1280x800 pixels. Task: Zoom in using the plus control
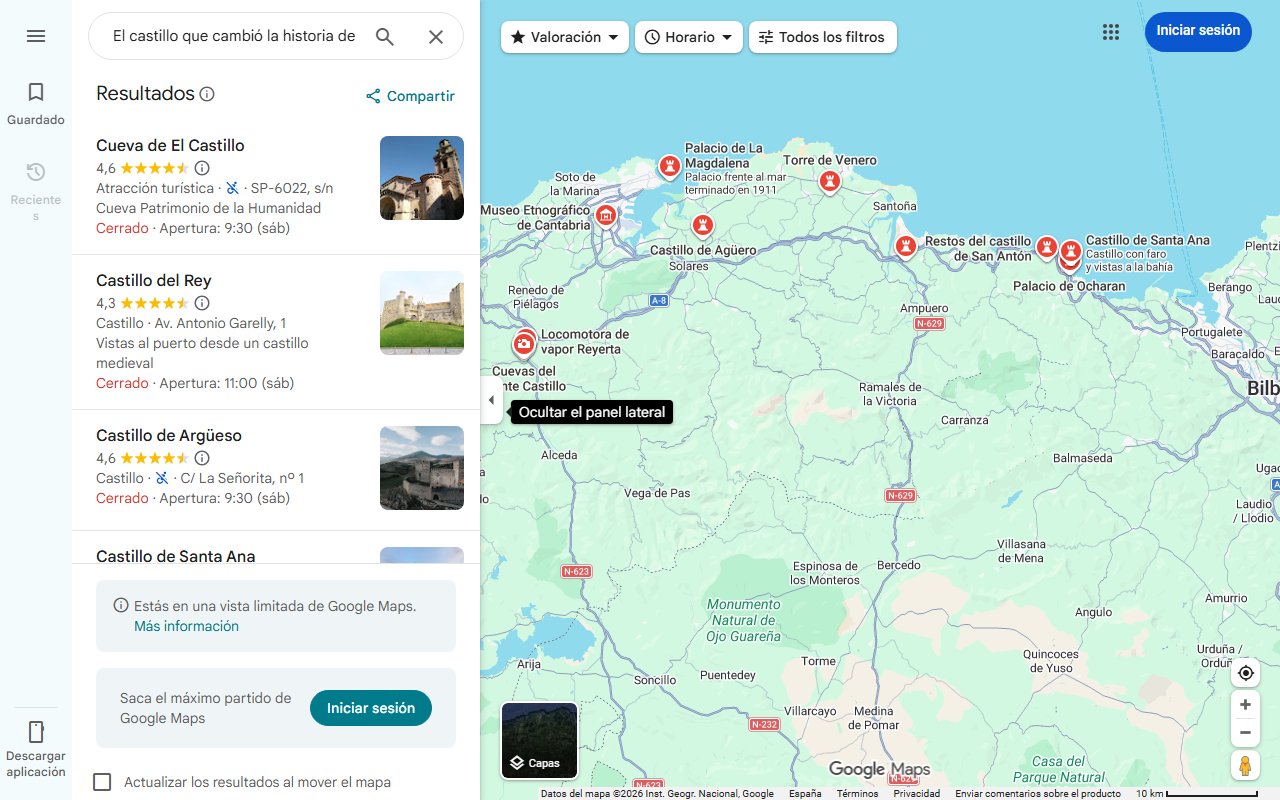click(1245, 704)
